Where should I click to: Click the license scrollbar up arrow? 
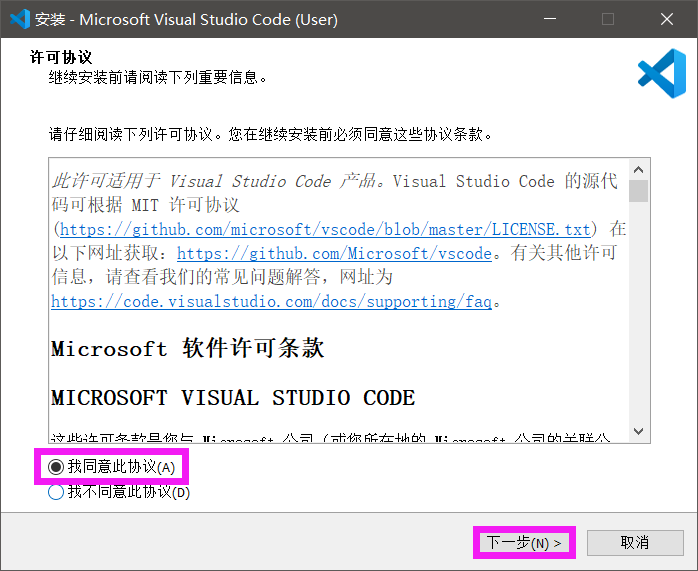click(x=638, y=169)
